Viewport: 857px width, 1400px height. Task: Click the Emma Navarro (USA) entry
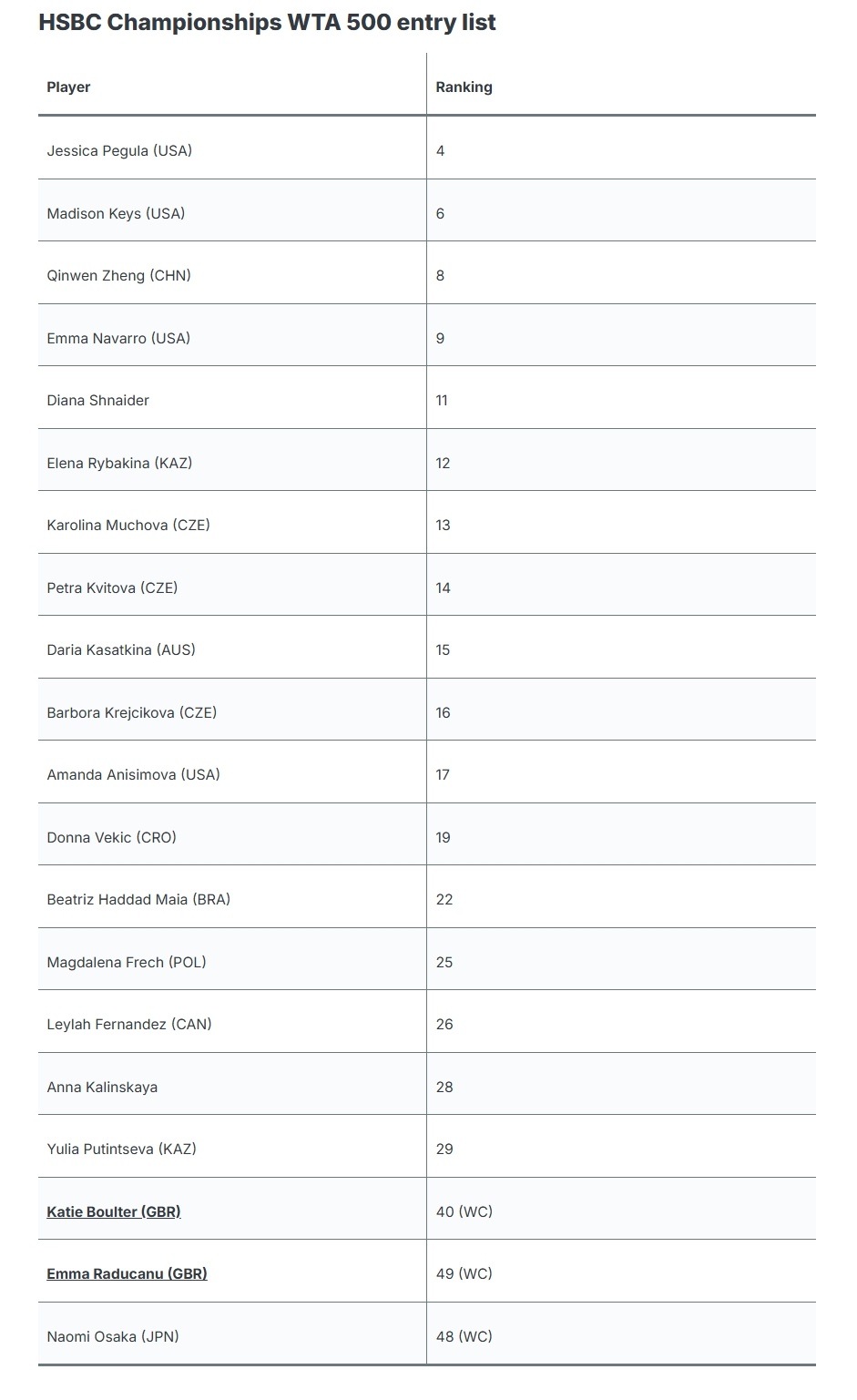point(118,339)
